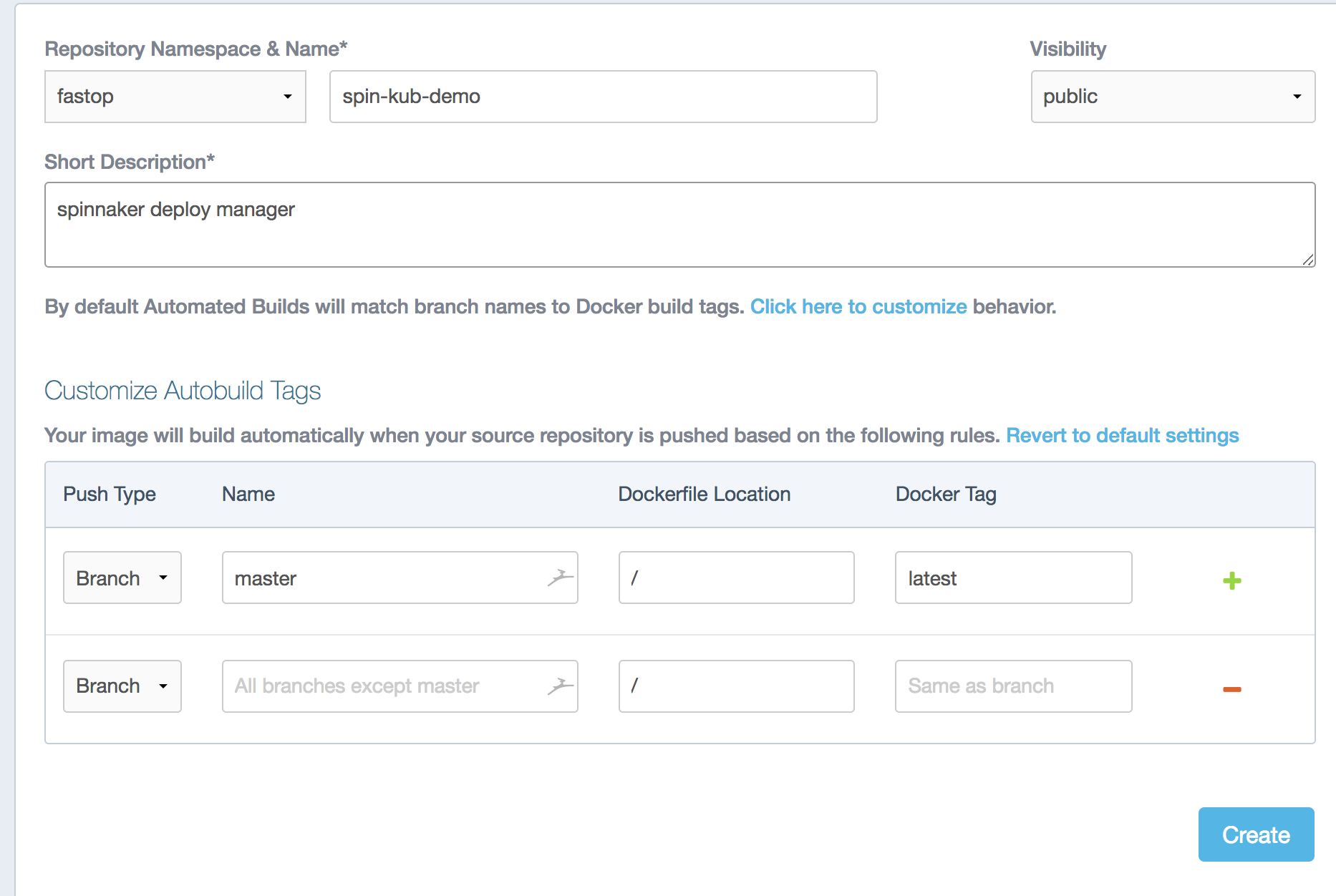The image size is (1336, 896).
Task: Open second row Branch push type dropdown
Action: click(122, 686)
